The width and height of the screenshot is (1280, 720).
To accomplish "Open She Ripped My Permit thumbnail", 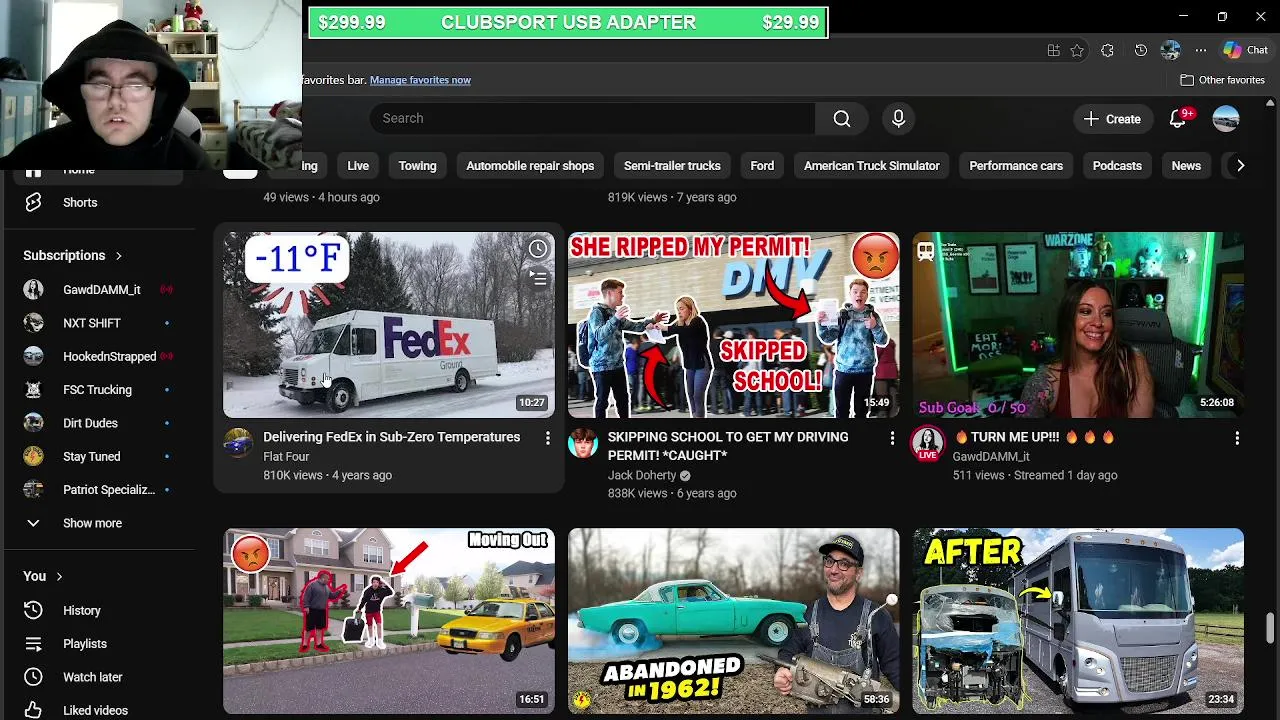I will click(x=734, y=325).
